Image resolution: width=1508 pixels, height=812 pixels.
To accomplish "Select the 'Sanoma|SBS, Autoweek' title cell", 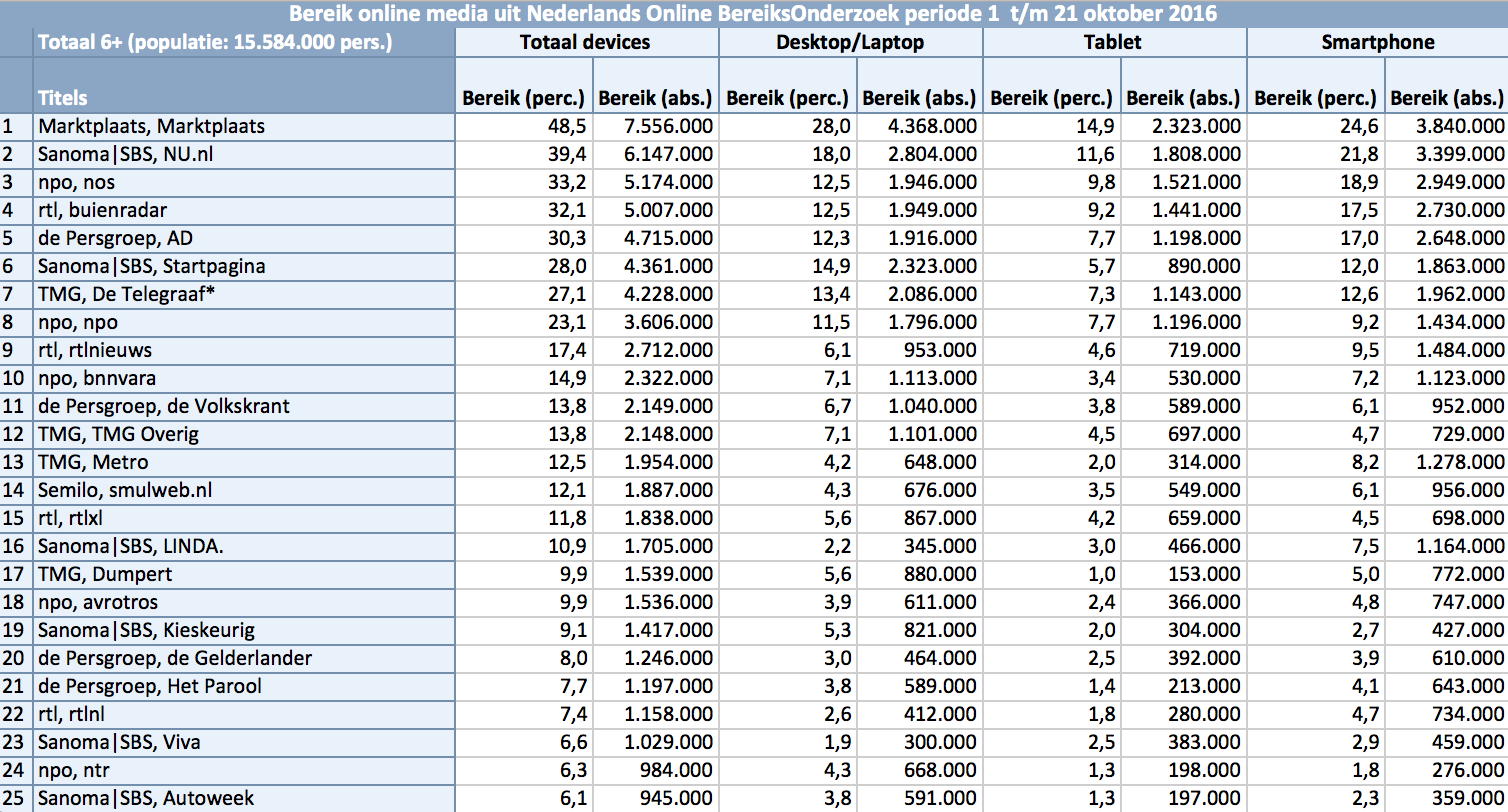I will coord(146,798).
